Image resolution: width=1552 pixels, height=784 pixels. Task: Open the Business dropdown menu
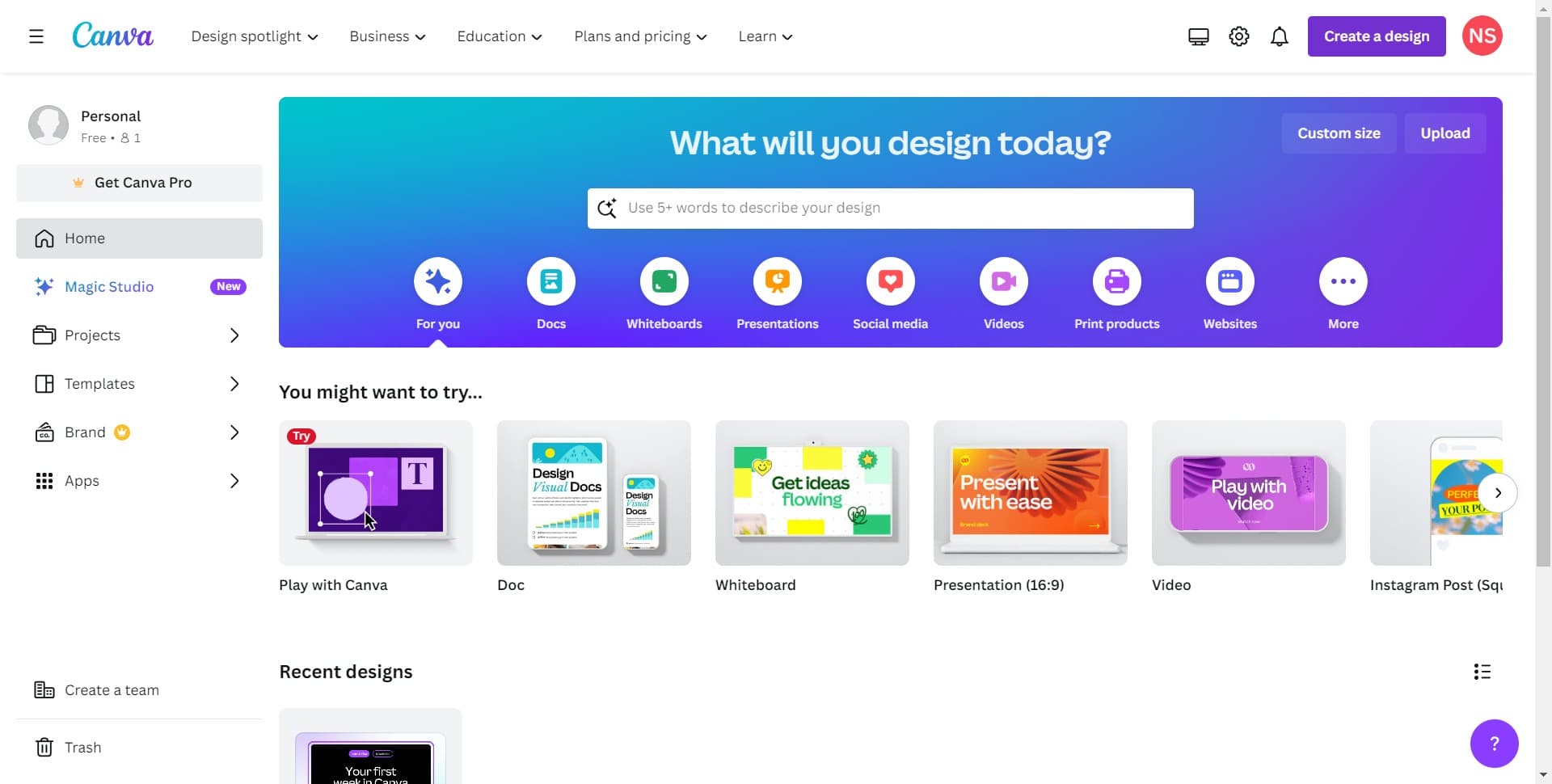coord(386,36)
